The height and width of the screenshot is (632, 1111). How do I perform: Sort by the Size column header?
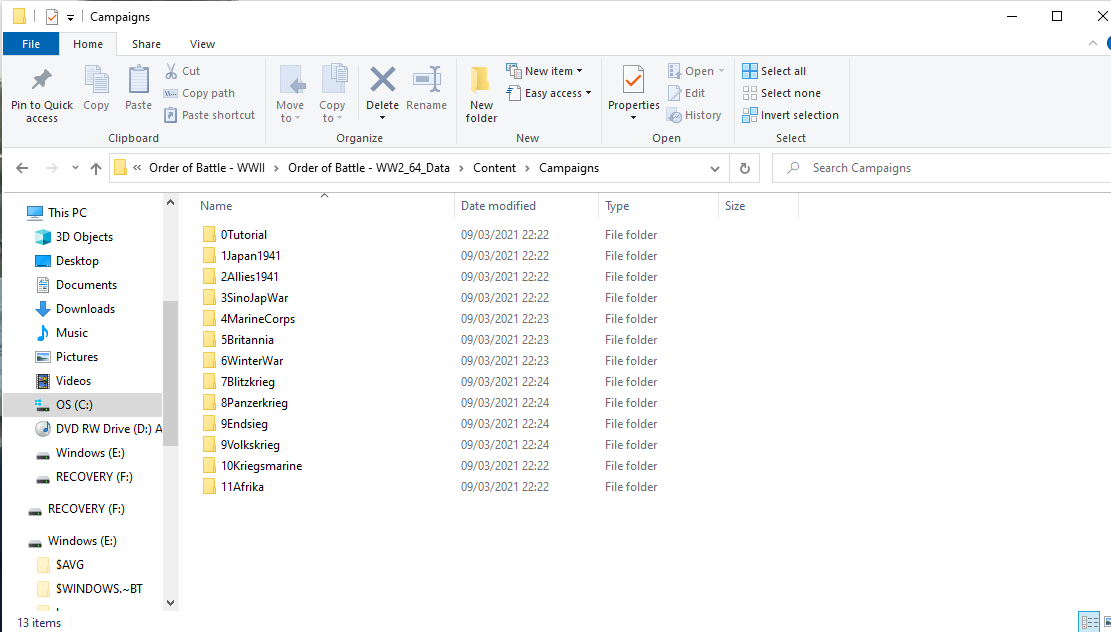click(735, 205)
